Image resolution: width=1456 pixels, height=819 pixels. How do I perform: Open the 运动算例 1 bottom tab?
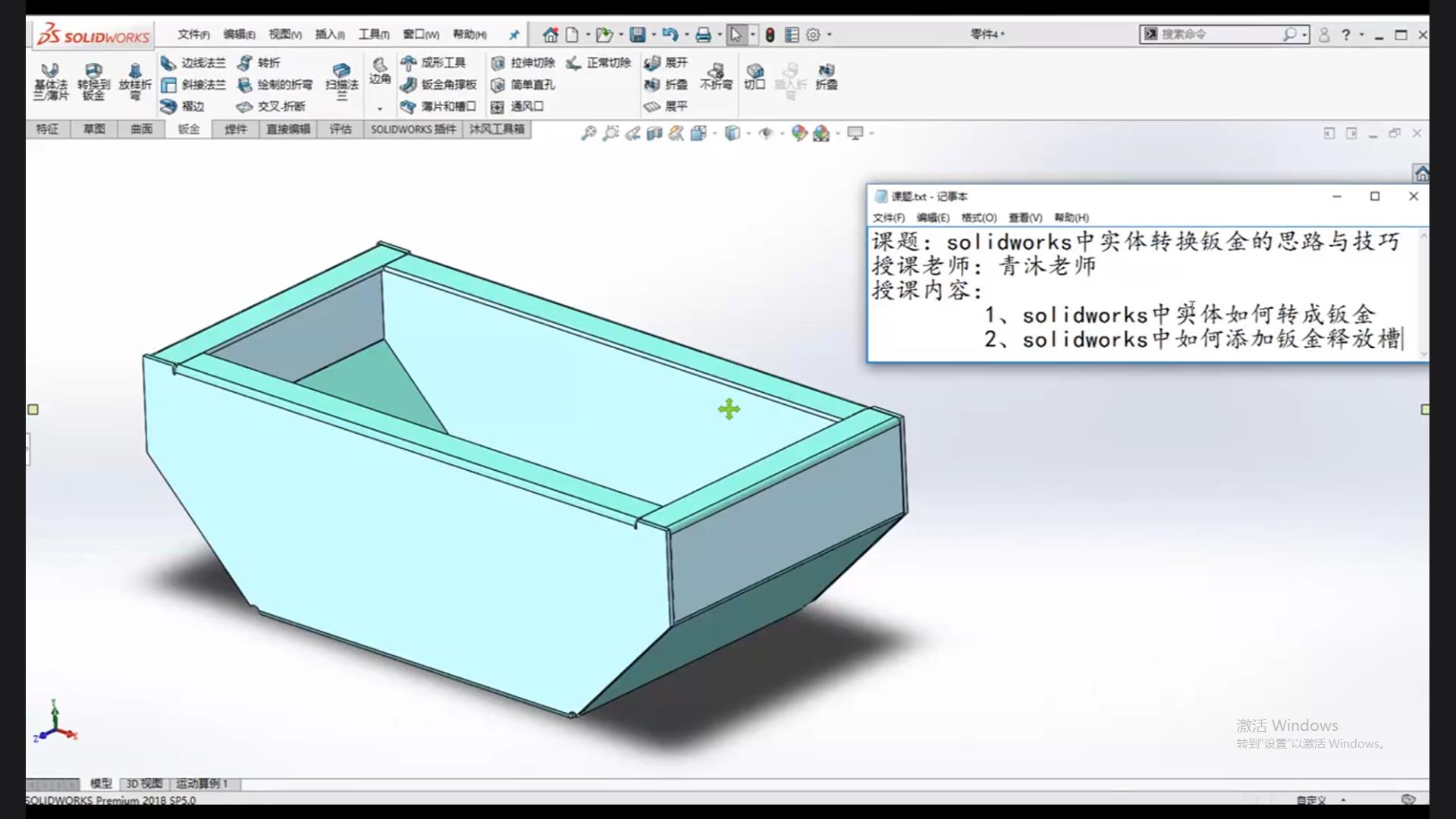click(x=202, y=784)
